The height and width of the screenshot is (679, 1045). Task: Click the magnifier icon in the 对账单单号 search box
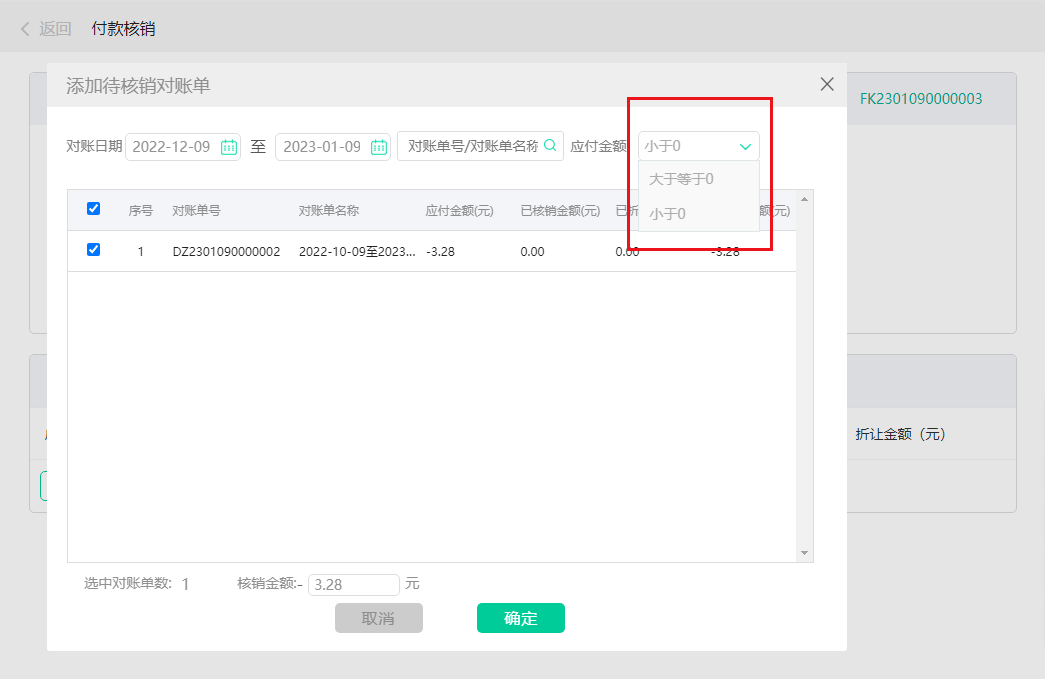pyautogui.click(x=549, y=146)
